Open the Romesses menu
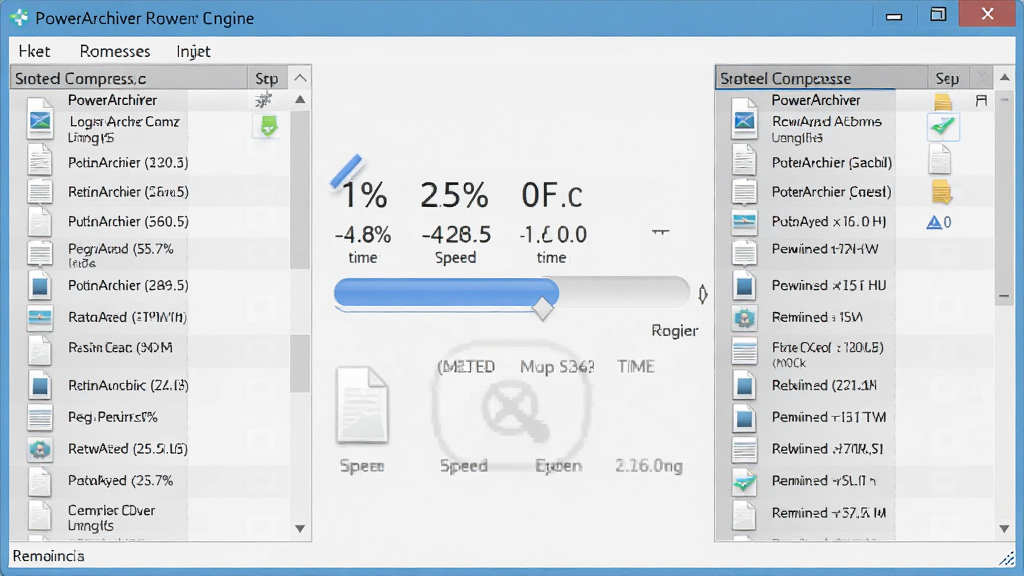The image size is (1024, 576). click(x=115, y=51)
